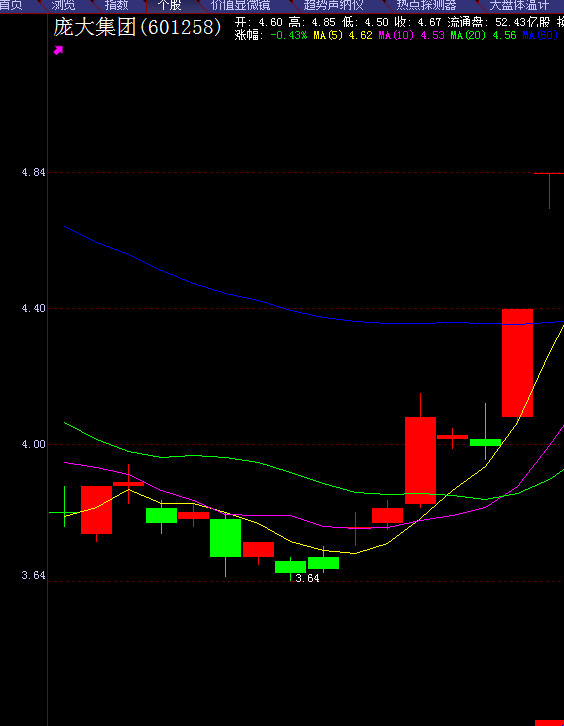Viewport: 564px width, 726px height.
Task: Select the blue MA(60) indicator label
Action: pyautogui.click(x=540, y=35)
